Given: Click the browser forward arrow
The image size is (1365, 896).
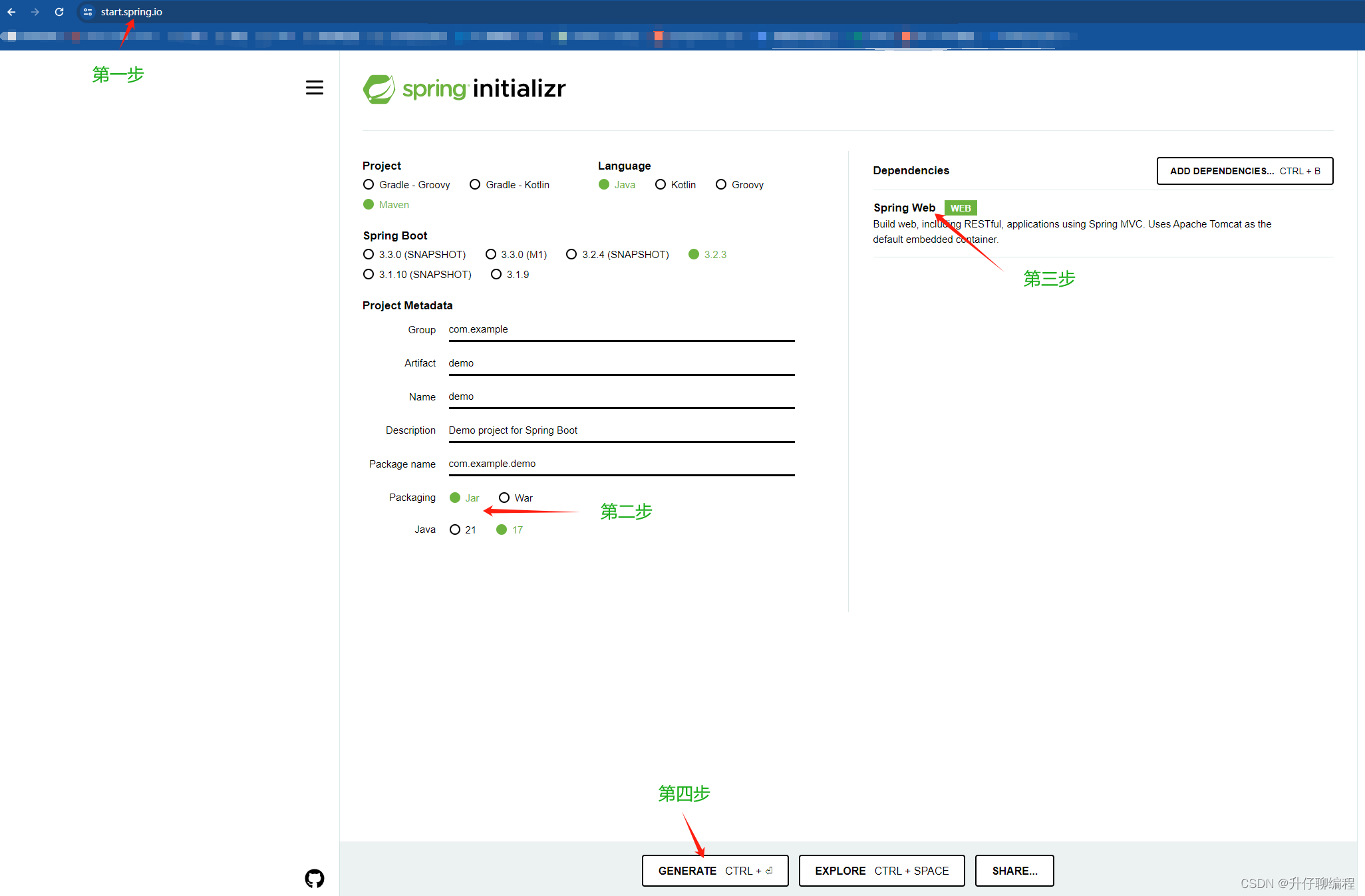Looking at the screenshot, I should pyautogui.click(x=35, y=12).
